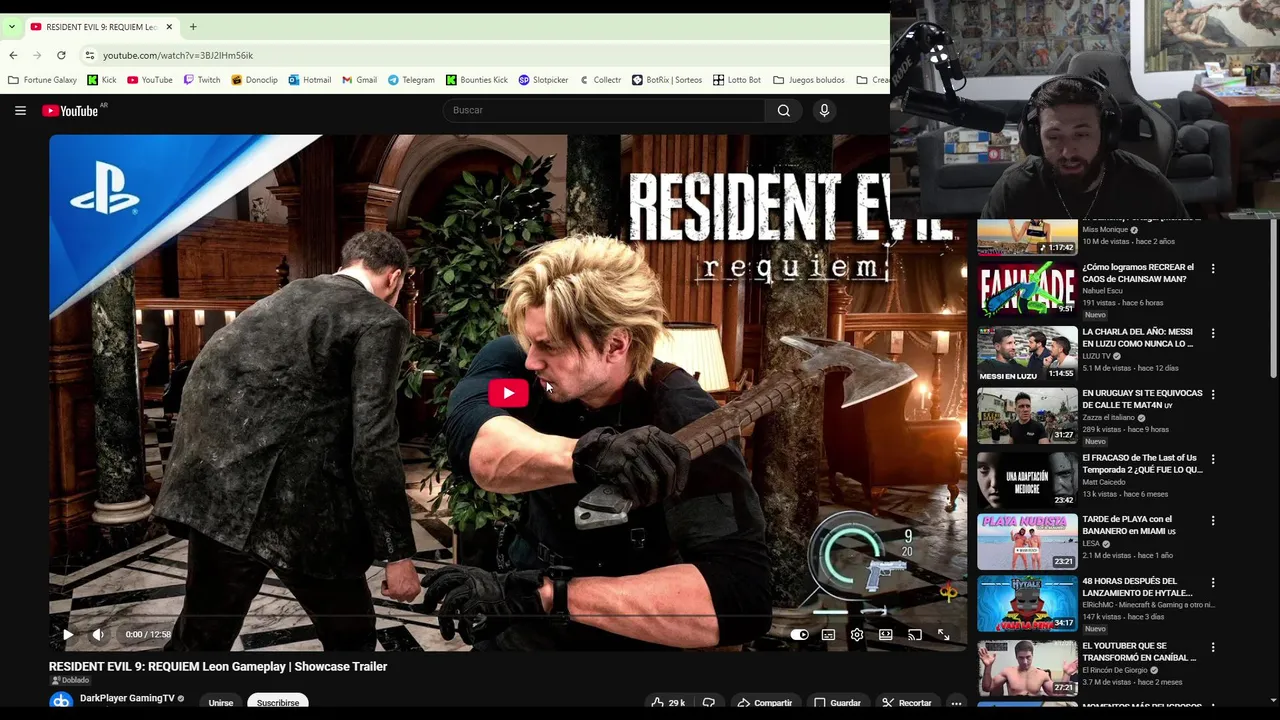Open the HYTALE 48 HORAS video title
Viewport: 1280px width, 720px height.
(1138, 587)
